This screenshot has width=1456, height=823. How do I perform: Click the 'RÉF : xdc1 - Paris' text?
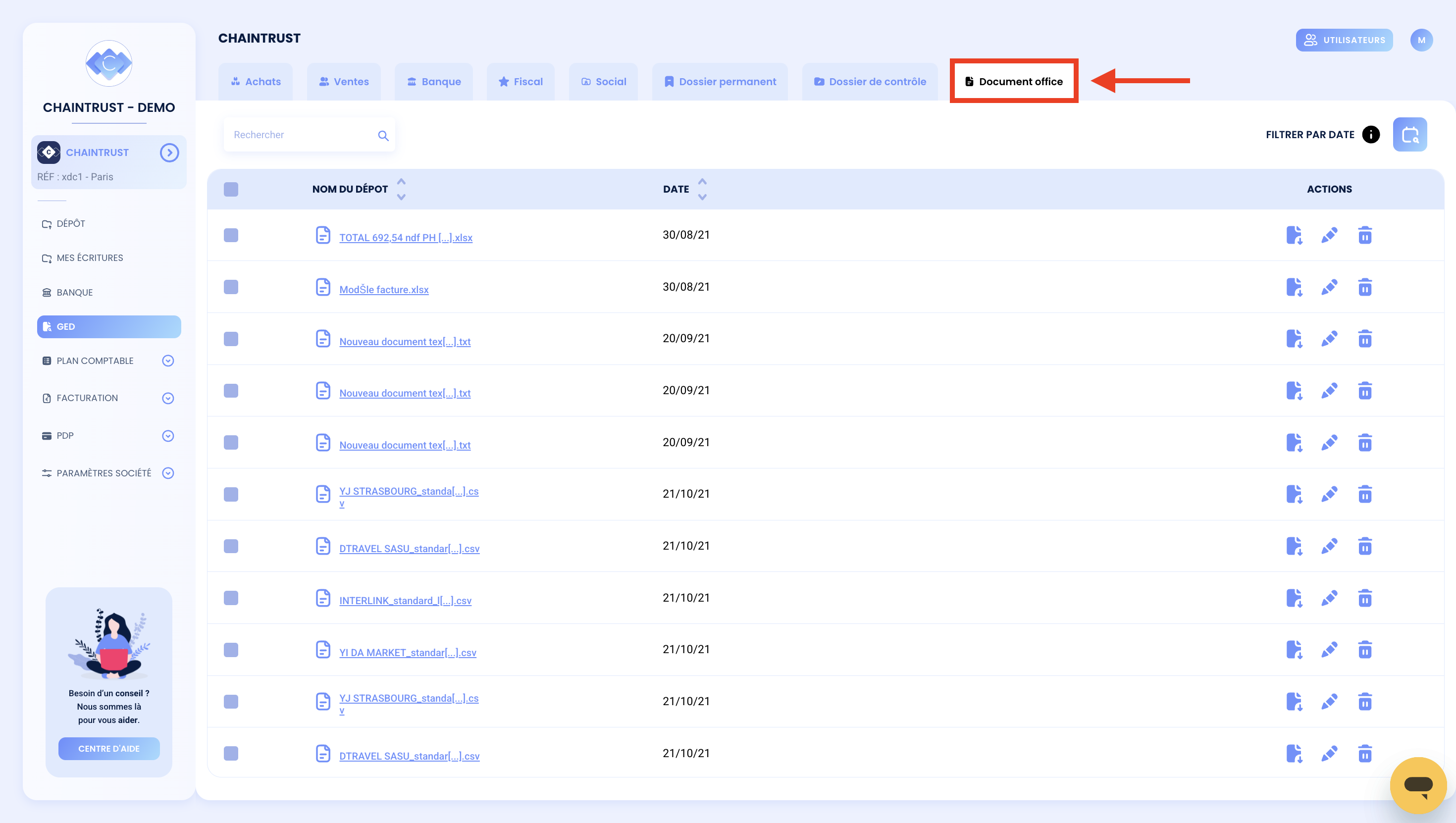[x=75, y=177]
